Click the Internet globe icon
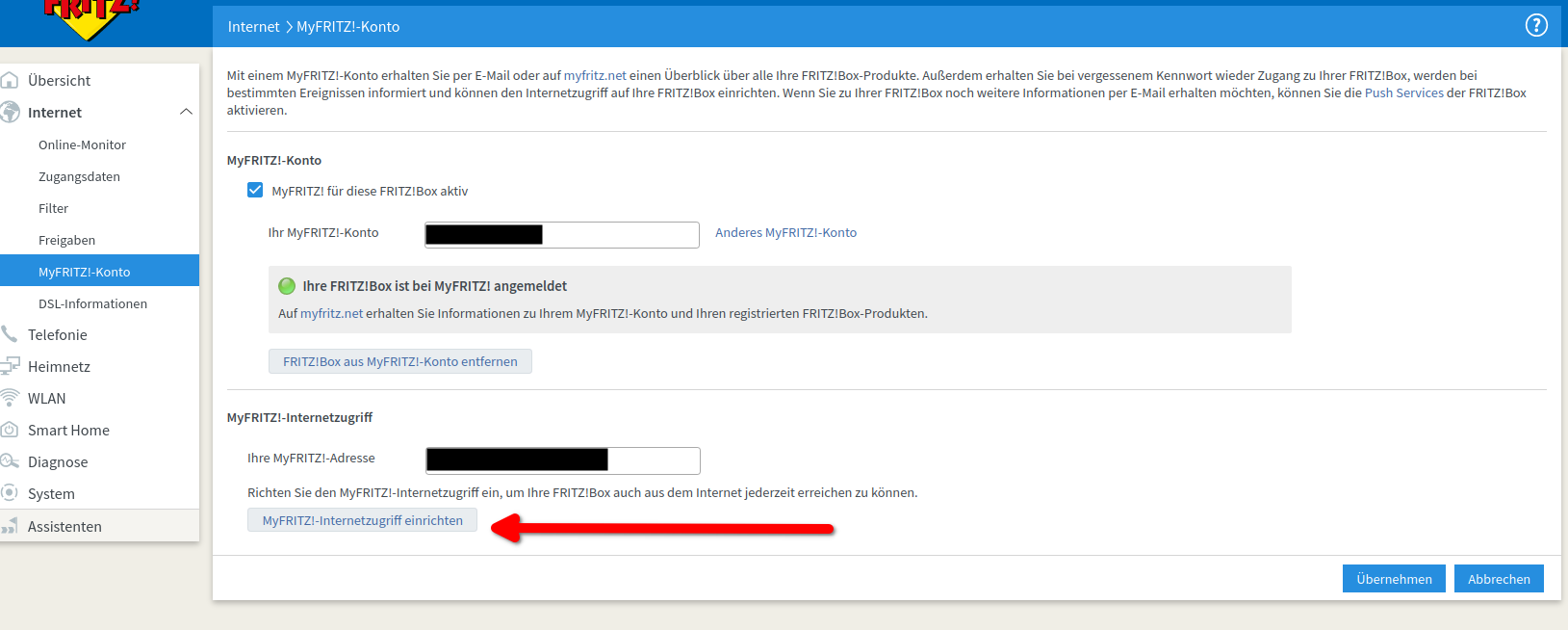This screenshot has width=1568, height=630. pyautogui.click(x=10, y=112)
